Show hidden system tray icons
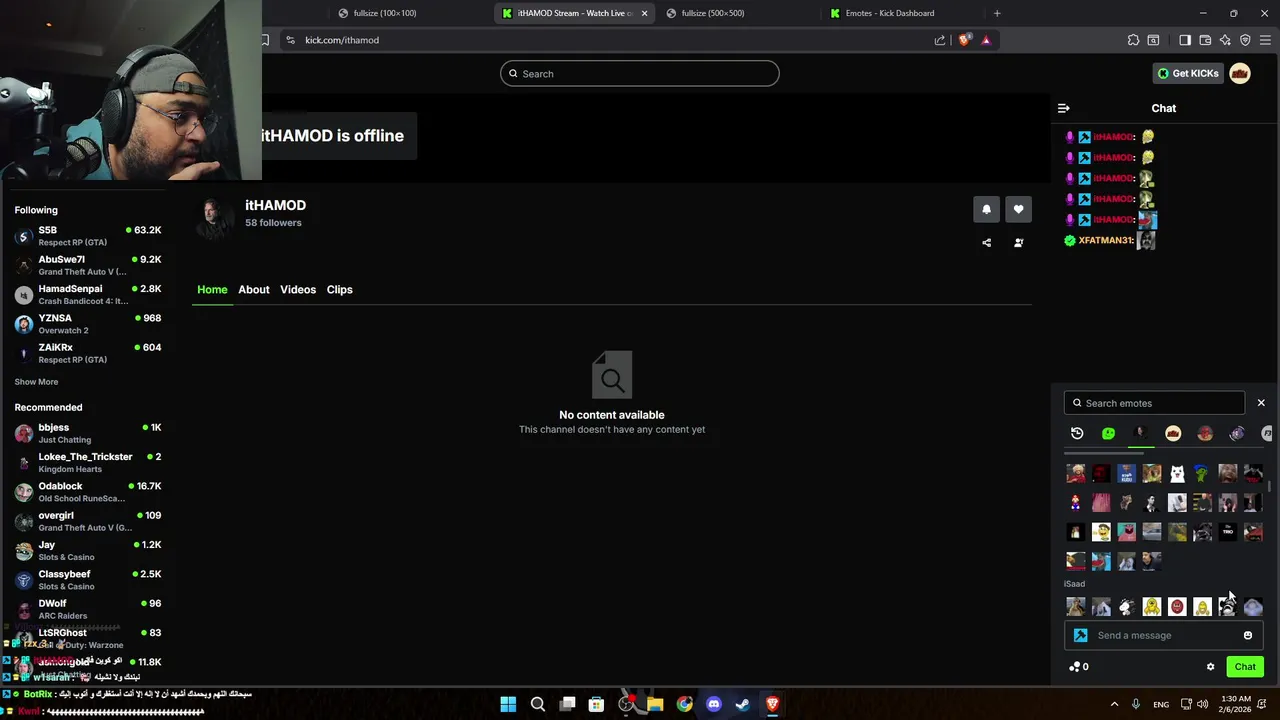 pyautogui.click(x=1114, y=704)
